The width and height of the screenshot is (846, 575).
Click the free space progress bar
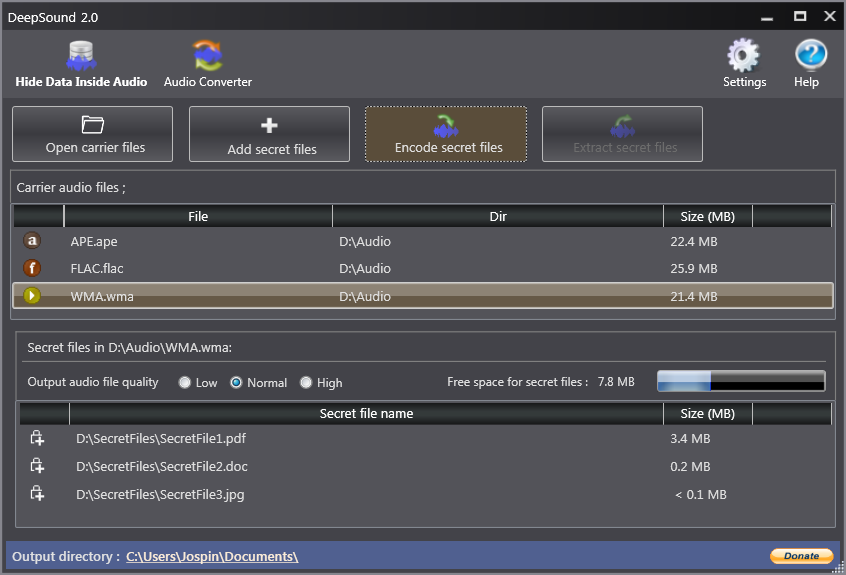click(x=740, y=381)
